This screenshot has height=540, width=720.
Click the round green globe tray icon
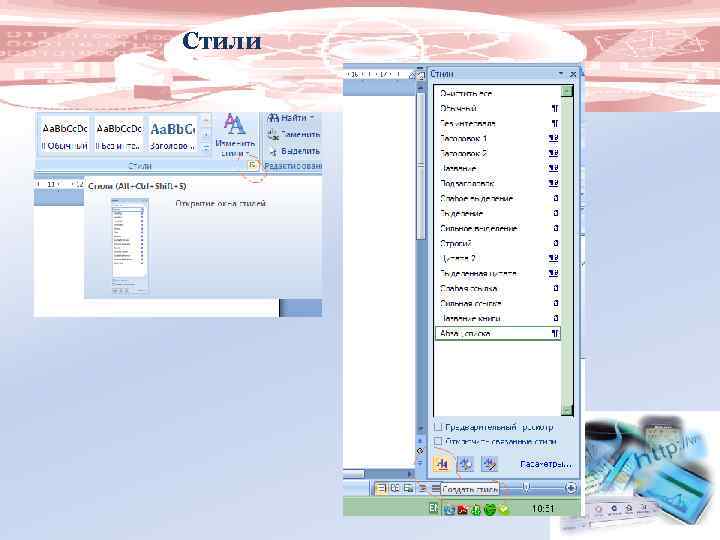(x=490, y=509)
